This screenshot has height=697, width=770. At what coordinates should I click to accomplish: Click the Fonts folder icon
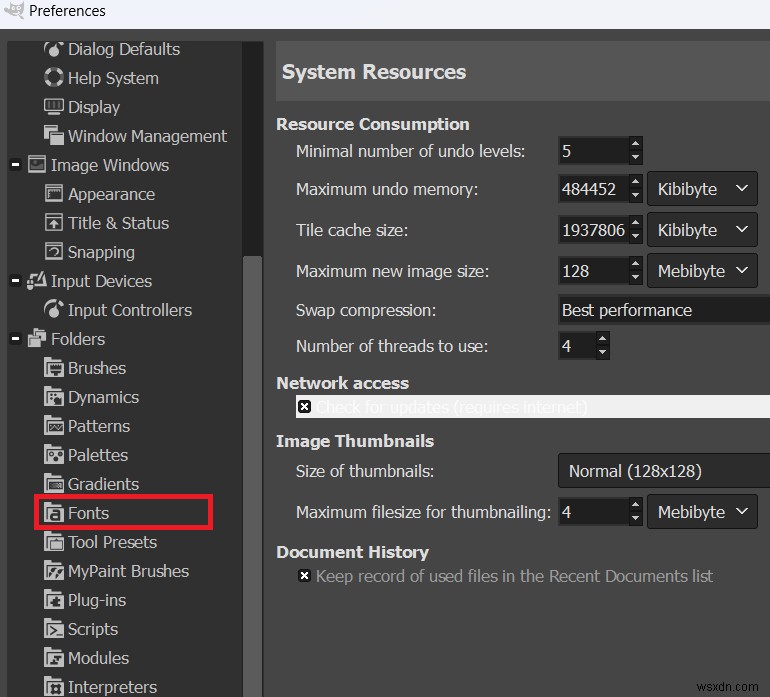54,512
